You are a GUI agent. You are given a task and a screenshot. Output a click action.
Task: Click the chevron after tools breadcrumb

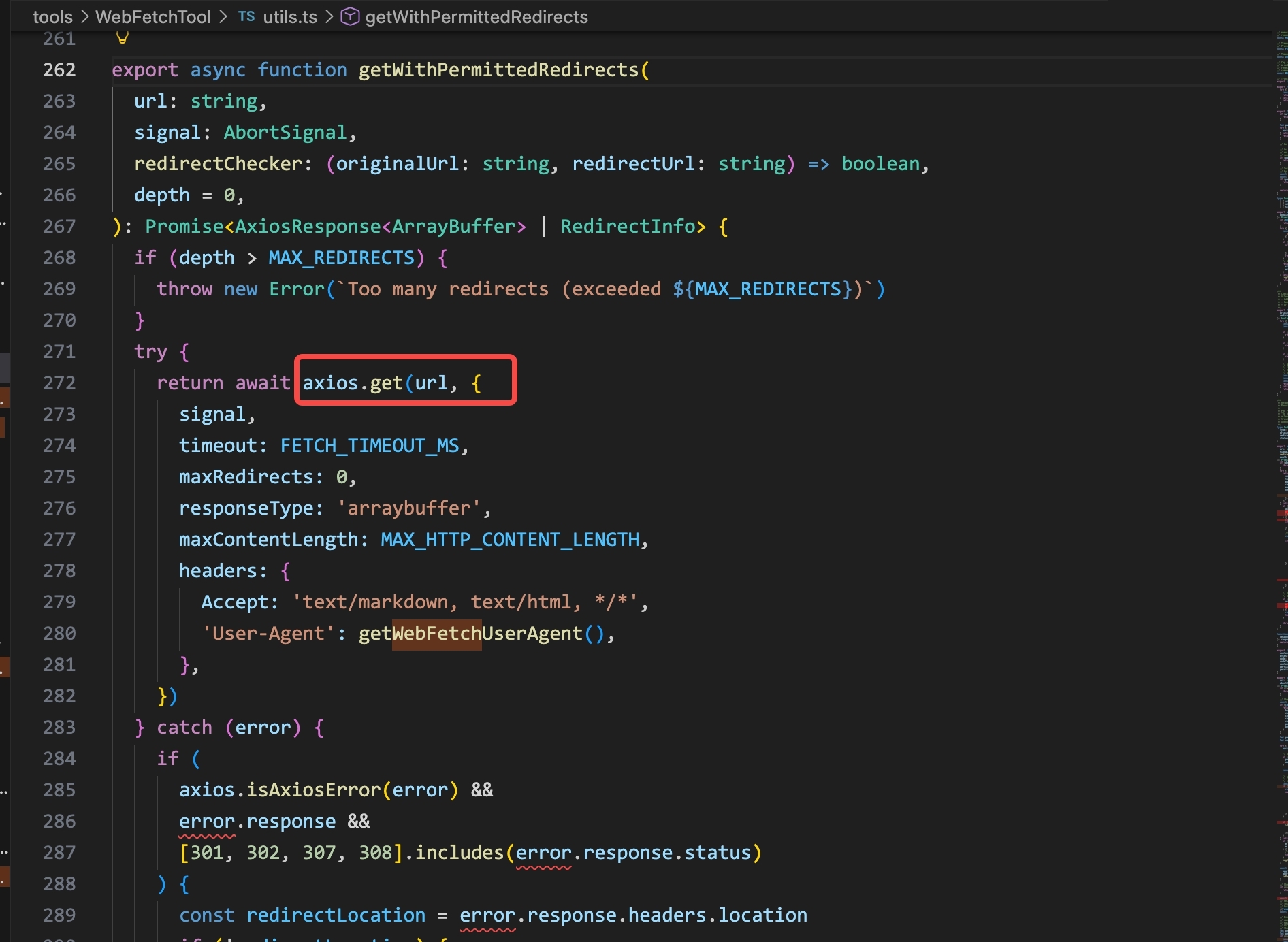(84, 16)
